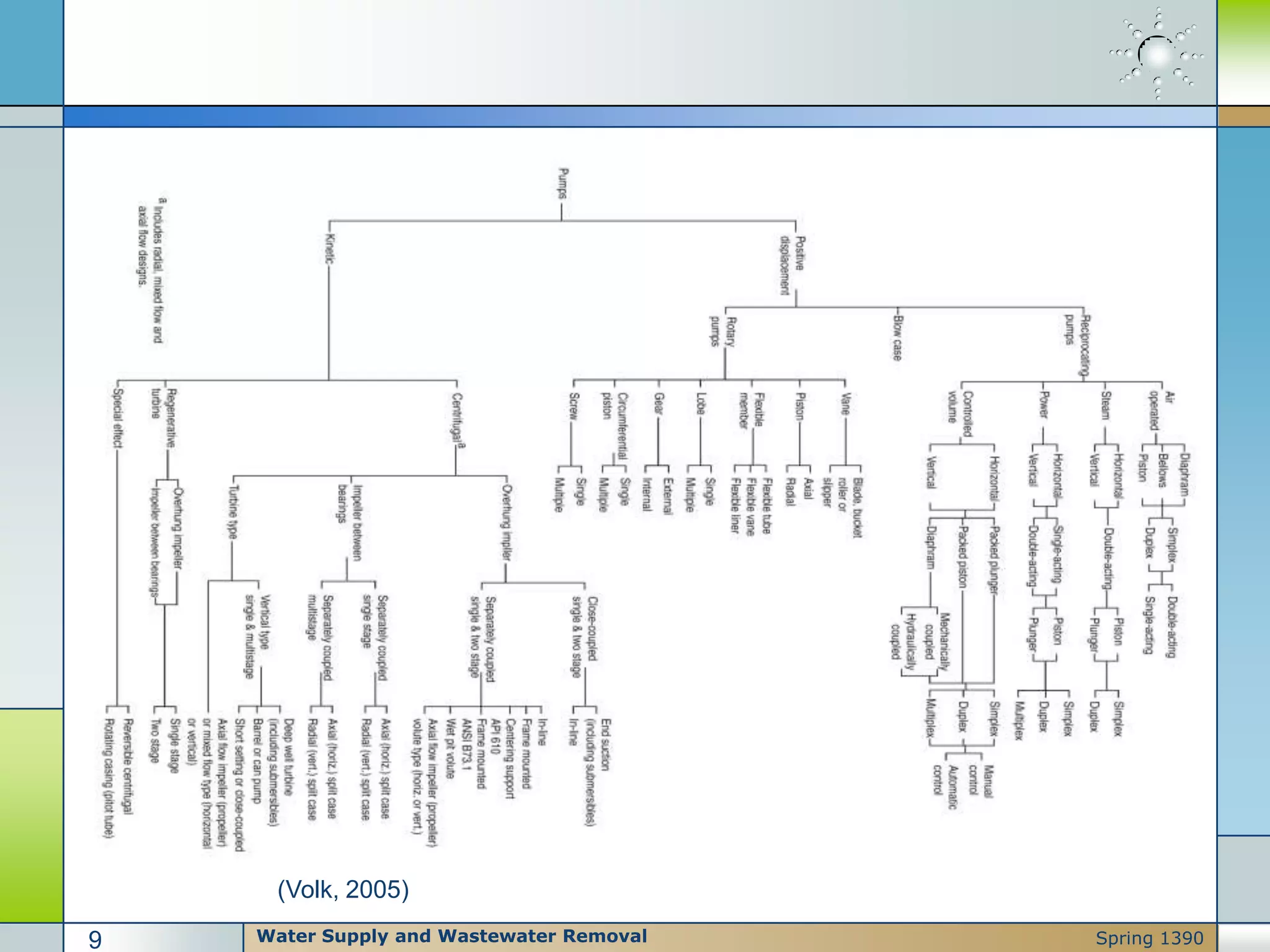This screenshot has height=952, width=1270.
Task: Click the 'Special effect' node label
Action: pyautogui.click(x=118, y=418)
